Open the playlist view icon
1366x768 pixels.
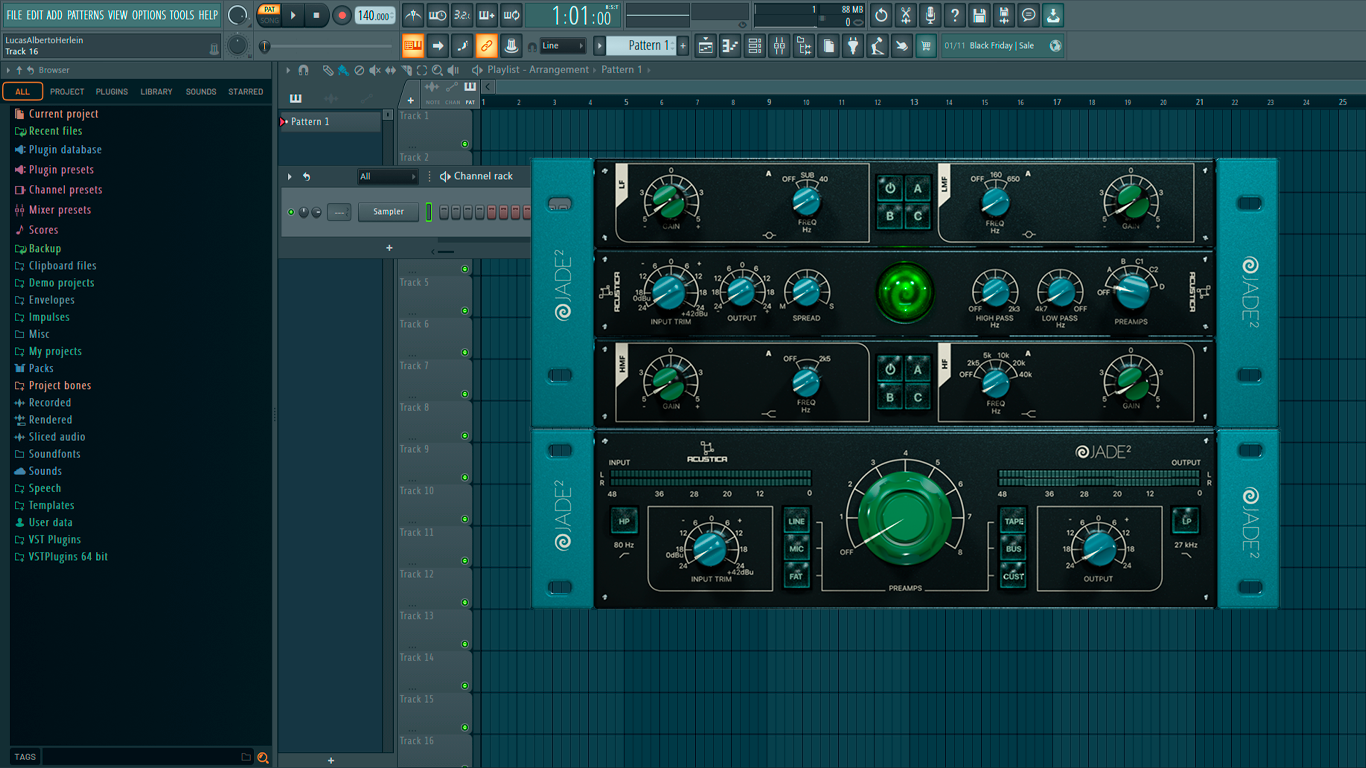click(706, 46)
